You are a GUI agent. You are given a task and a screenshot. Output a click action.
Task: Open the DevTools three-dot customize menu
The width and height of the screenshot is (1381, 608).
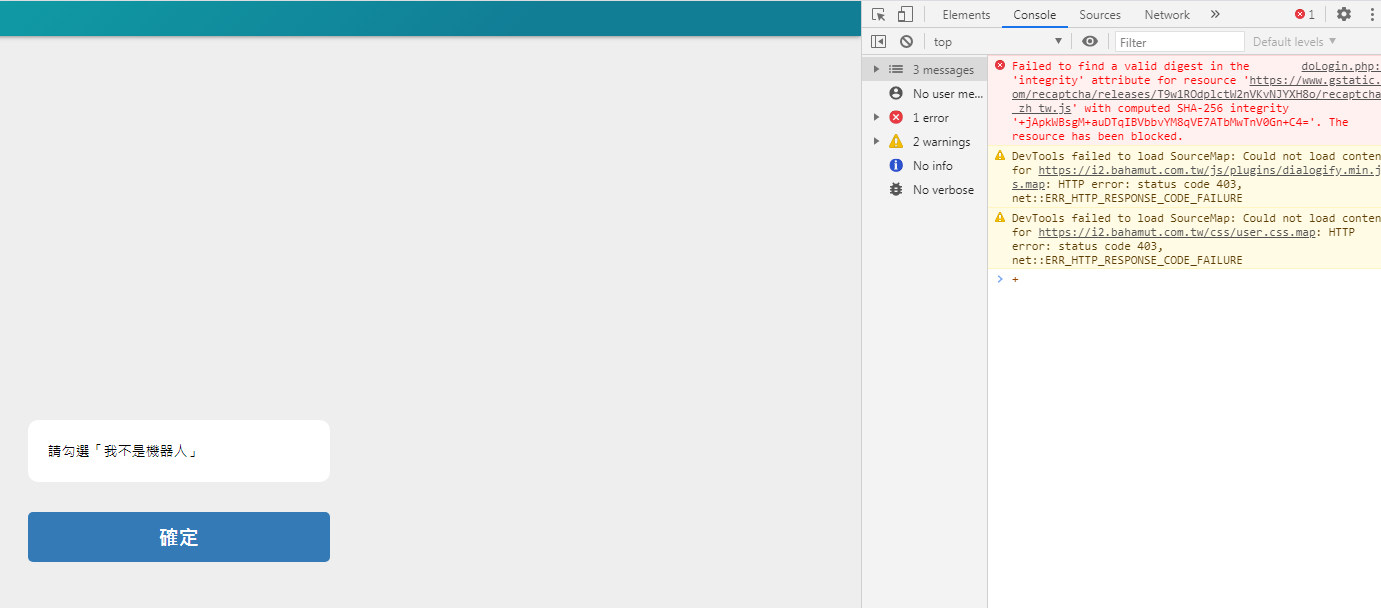pos(1371,14)
